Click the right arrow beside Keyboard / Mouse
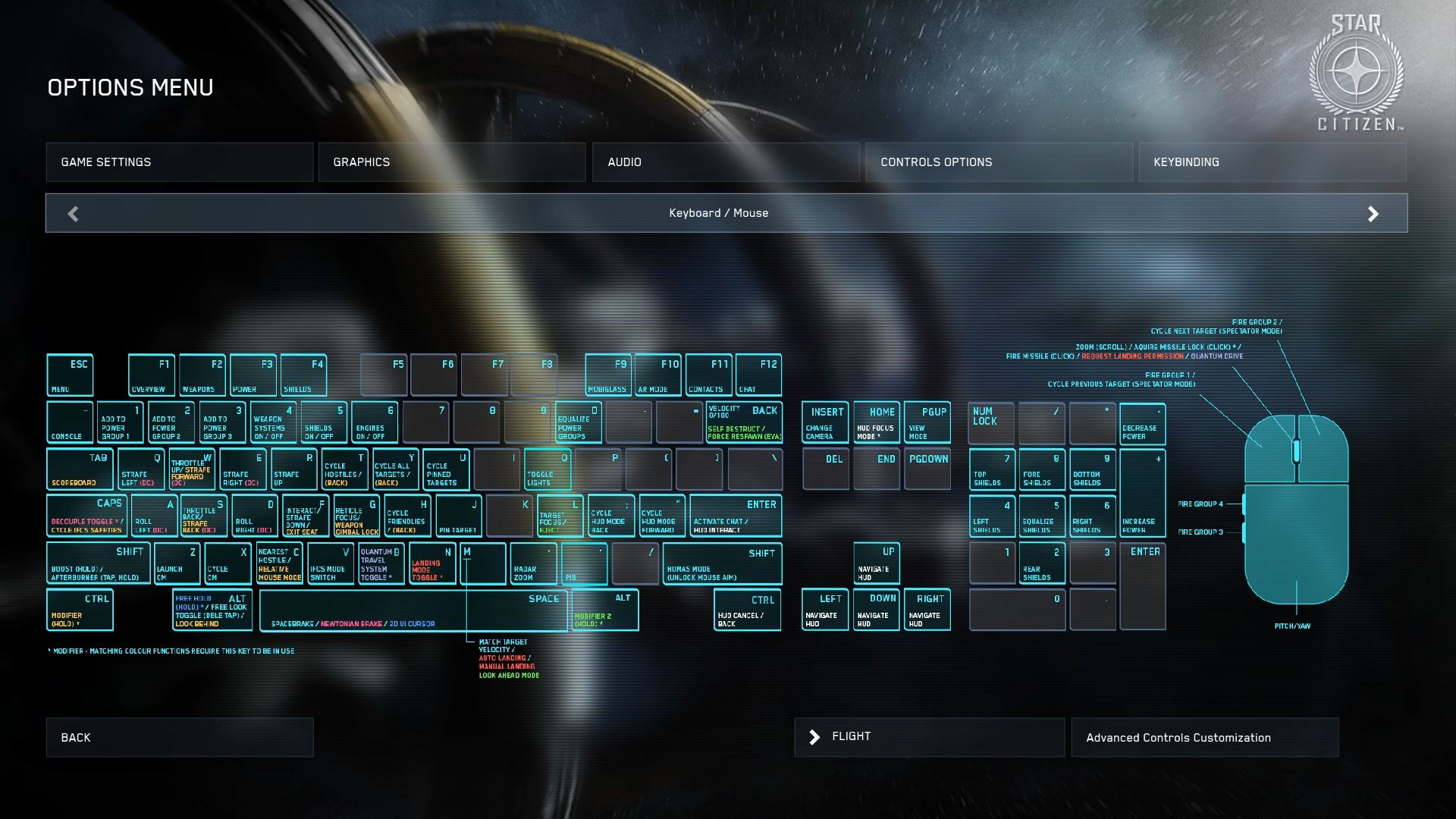 (1373, 214)
